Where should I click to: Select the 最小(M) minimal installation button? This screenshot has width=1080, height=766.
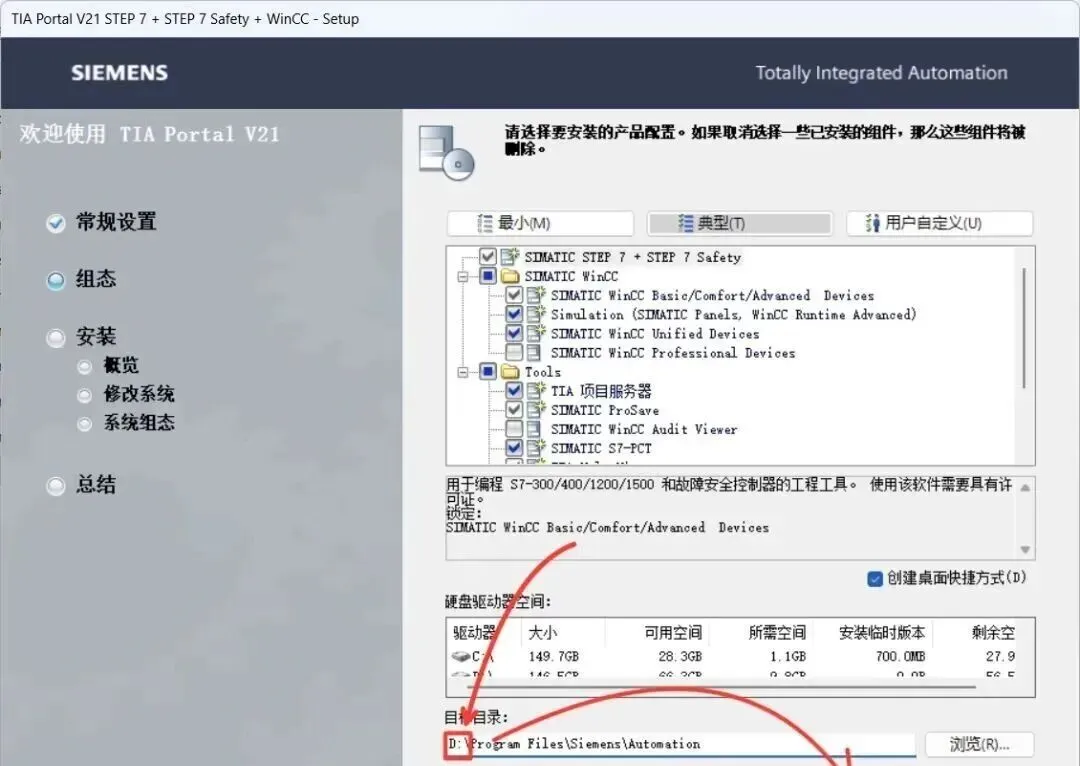tap(540, 223)
